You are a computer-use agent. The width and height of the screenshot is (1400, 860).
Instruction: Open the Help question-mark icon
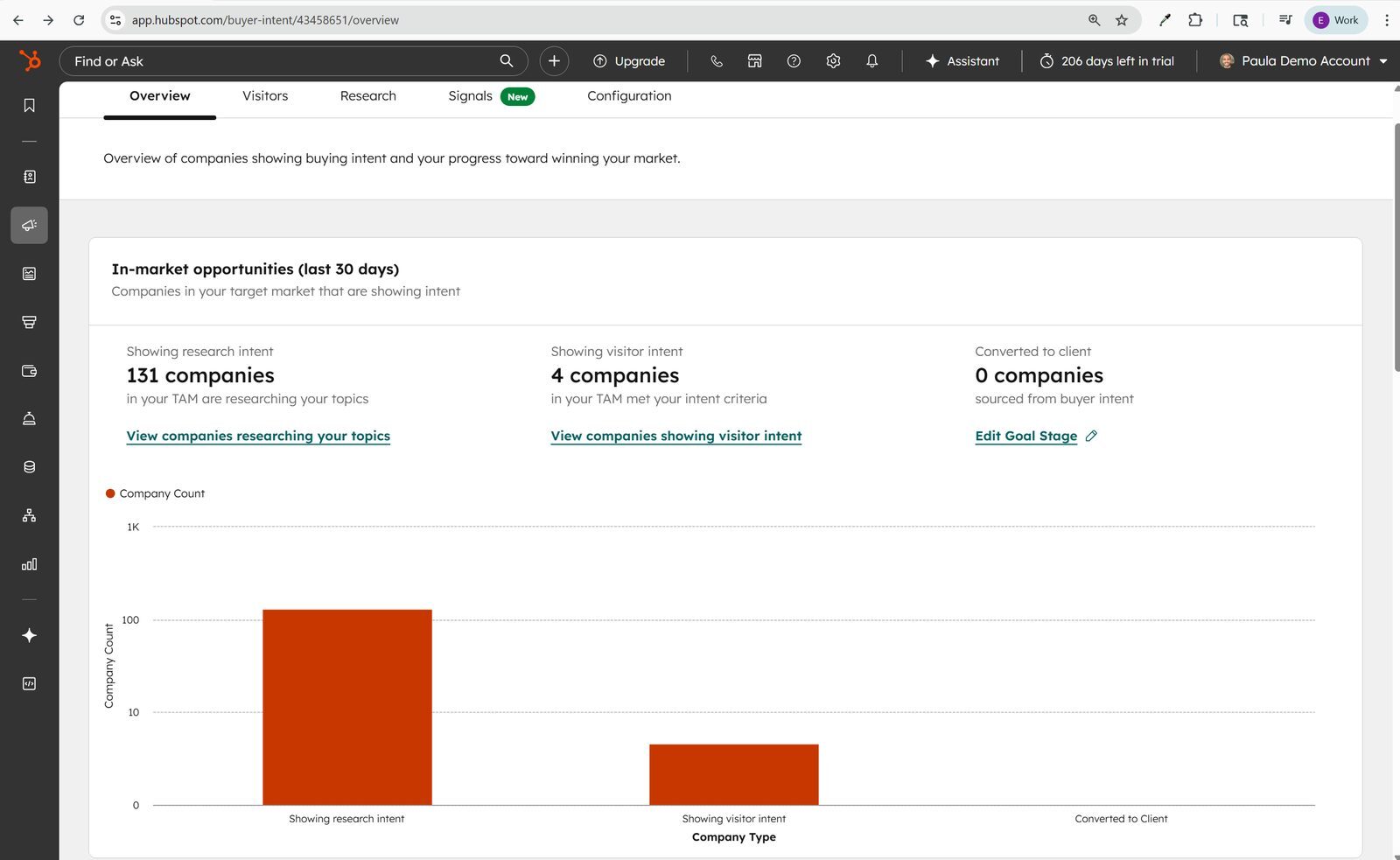pos(794,60)
